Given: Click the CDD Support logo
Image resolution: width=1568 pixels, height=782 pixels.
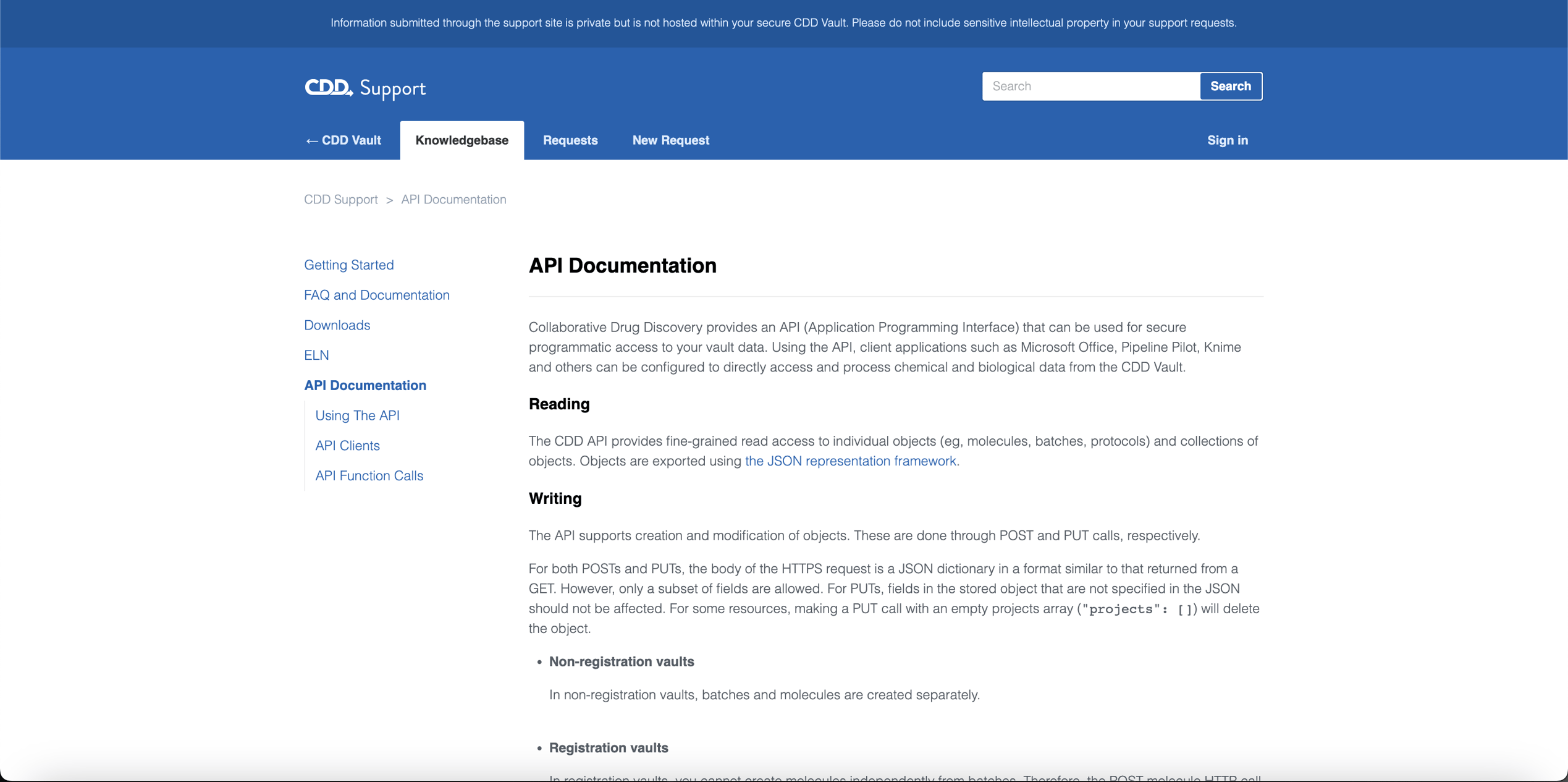Looking at the screenshot, I should [365, 87].
